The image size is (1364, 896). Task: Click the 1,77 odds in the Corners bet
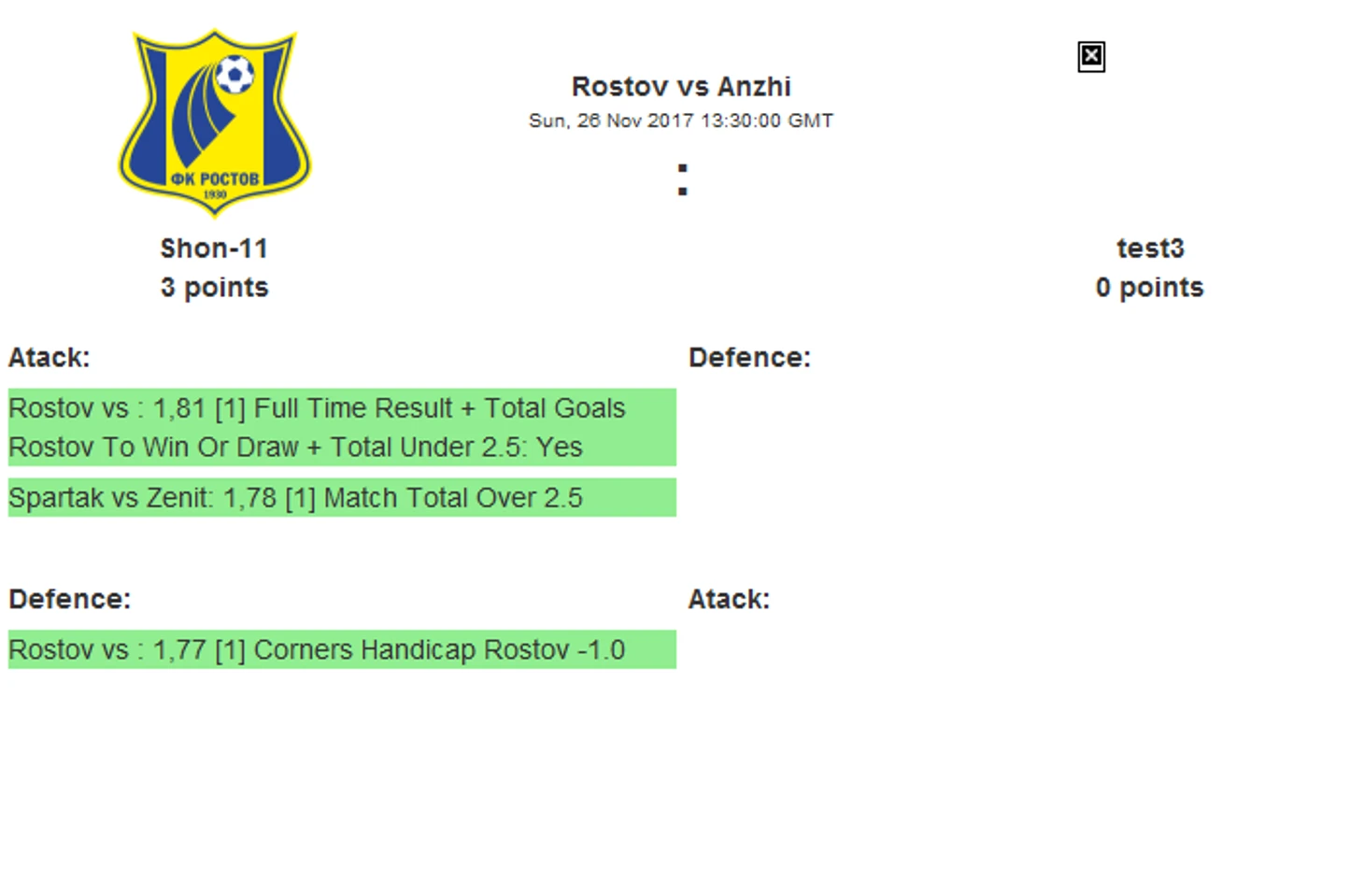pyautogui.click(x=179, y=650)
